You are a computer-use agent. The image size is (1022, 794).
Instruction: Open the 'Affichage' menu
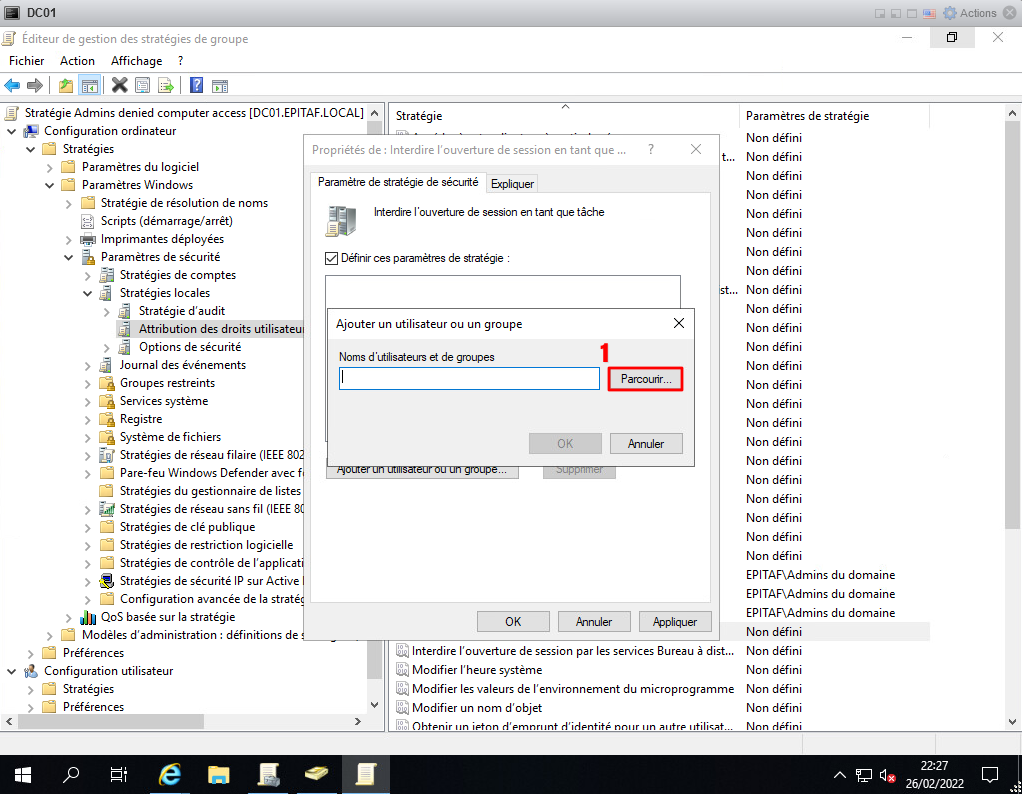[136, 61]
